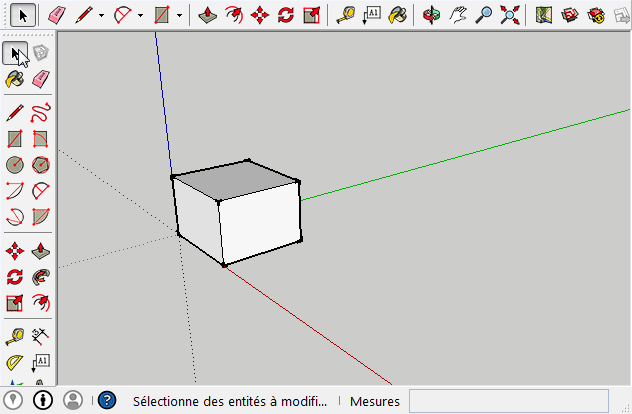Pick the Freehand drawing tool

[x=41, y=113]
